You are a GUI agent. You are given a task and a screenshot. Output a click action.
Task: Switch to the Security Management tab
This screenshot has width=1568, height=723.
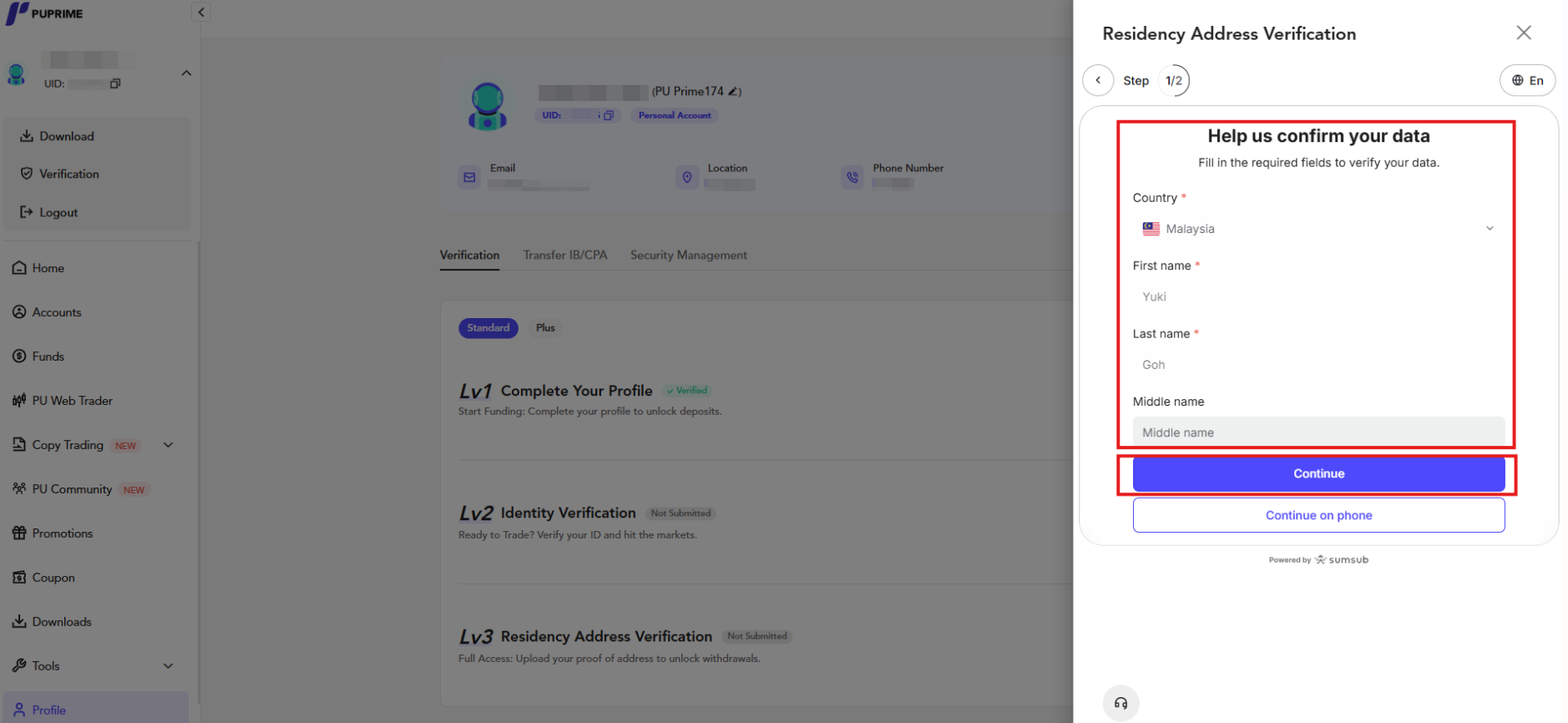pos(689,255)
